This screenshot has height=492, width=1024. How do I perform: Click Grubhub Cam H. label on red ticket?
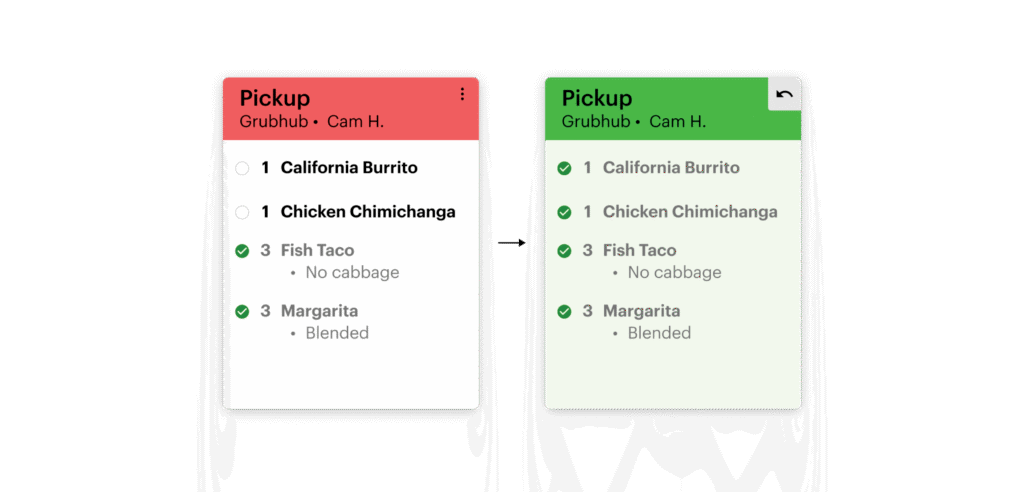[x=312, y=122]
